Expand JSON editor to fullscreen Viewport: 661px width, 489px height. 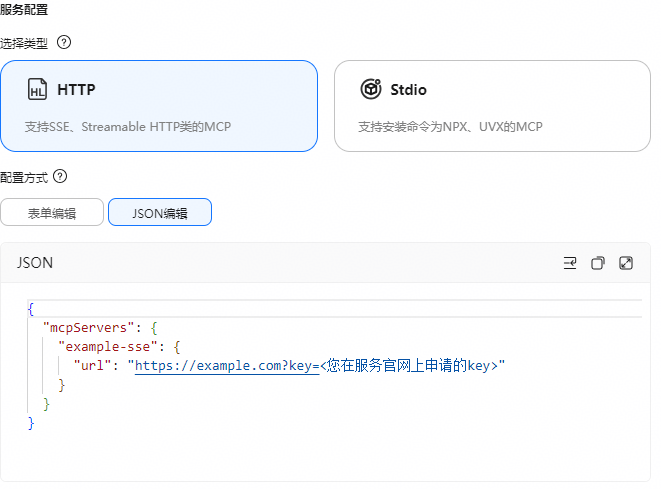point(626,263)
